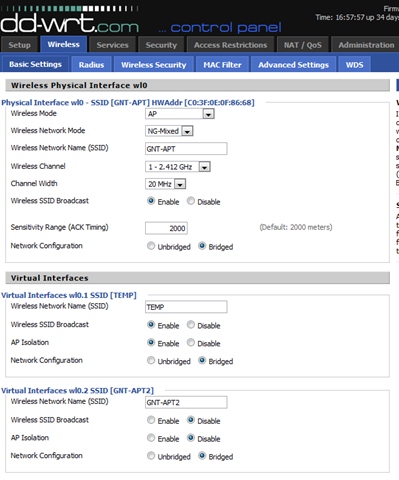Enable SSID Broadcast for GNT-APT2

click(151, 420)
